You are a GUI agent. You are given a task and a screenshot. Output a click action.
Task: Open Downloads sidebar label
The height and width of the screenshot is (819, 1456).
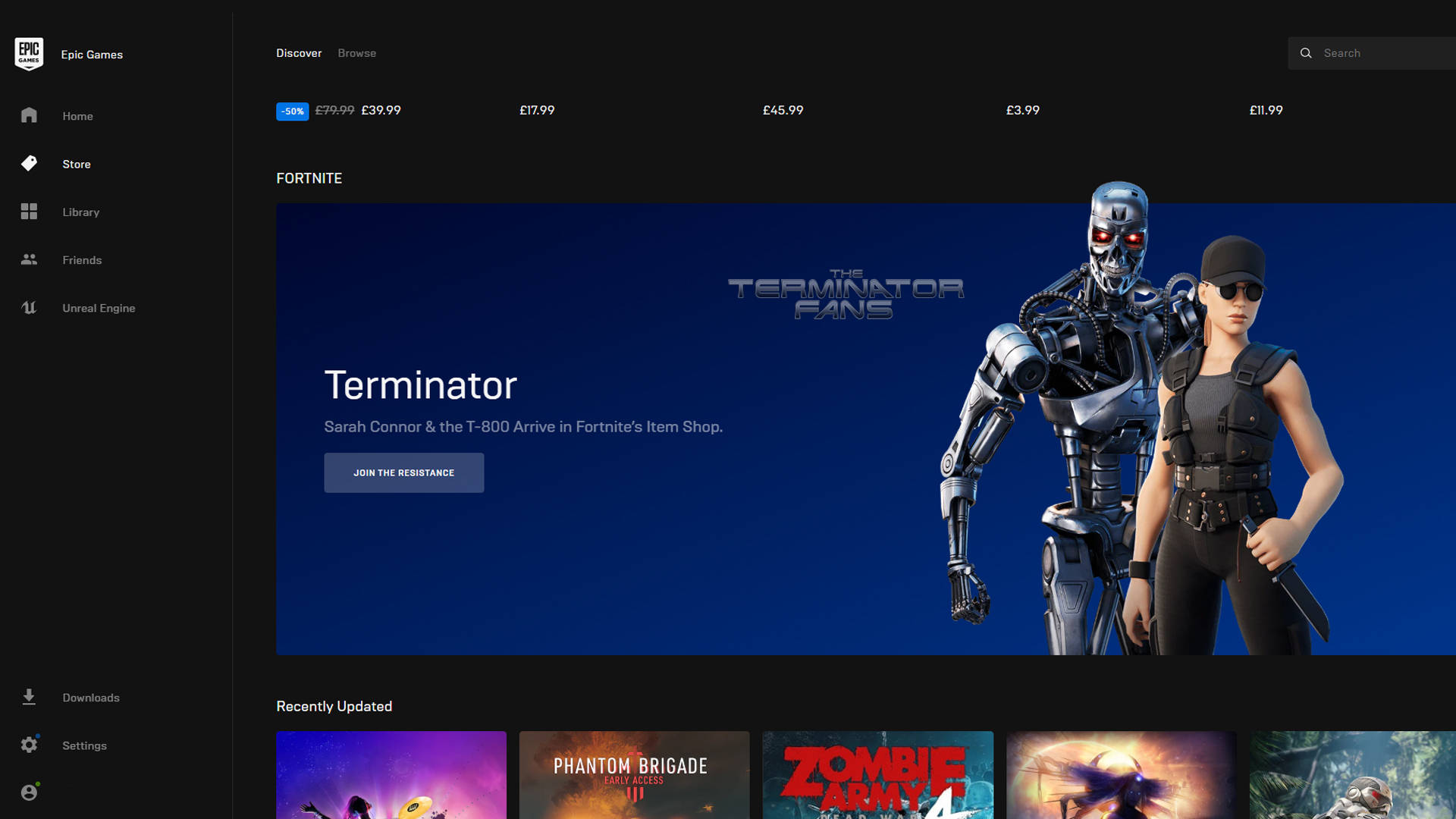pos(91,698)
